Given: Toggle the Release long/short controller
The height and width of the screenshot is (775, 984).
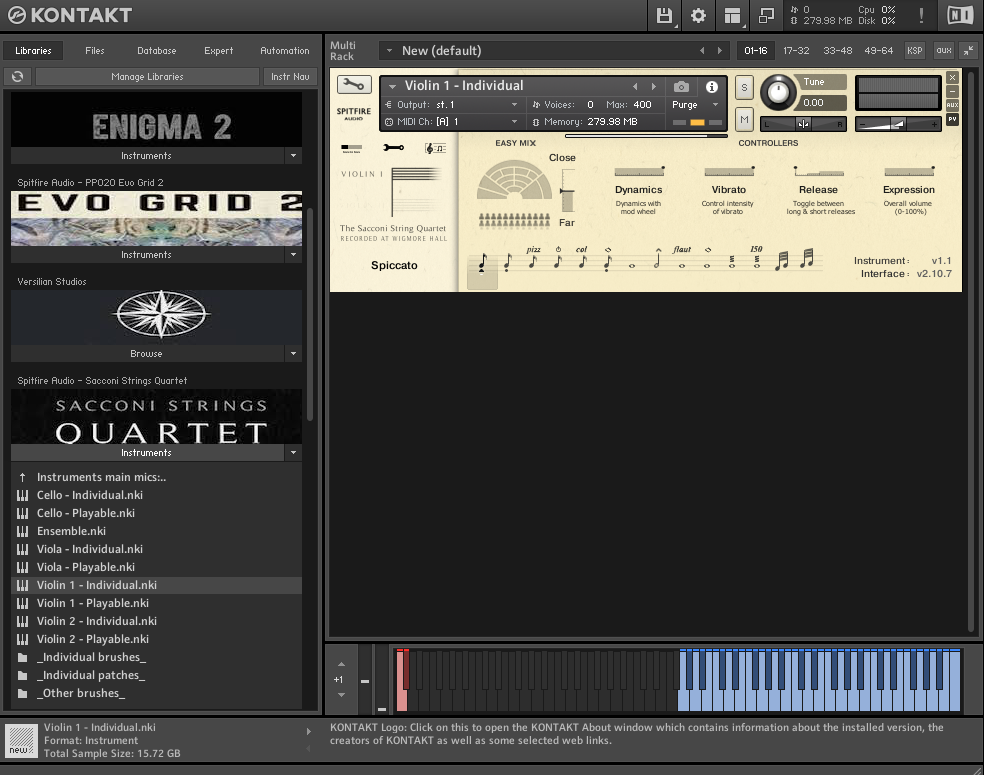Looking at the screenshot, I should [x=818, y=171].
